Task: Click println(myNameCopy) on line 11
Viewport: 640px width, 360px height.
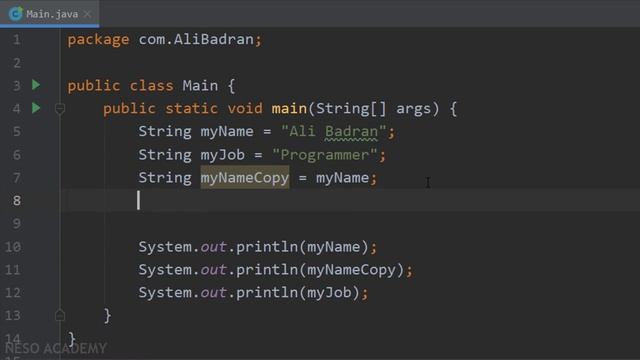Action: pyautogui.click(x=320, y=270)
